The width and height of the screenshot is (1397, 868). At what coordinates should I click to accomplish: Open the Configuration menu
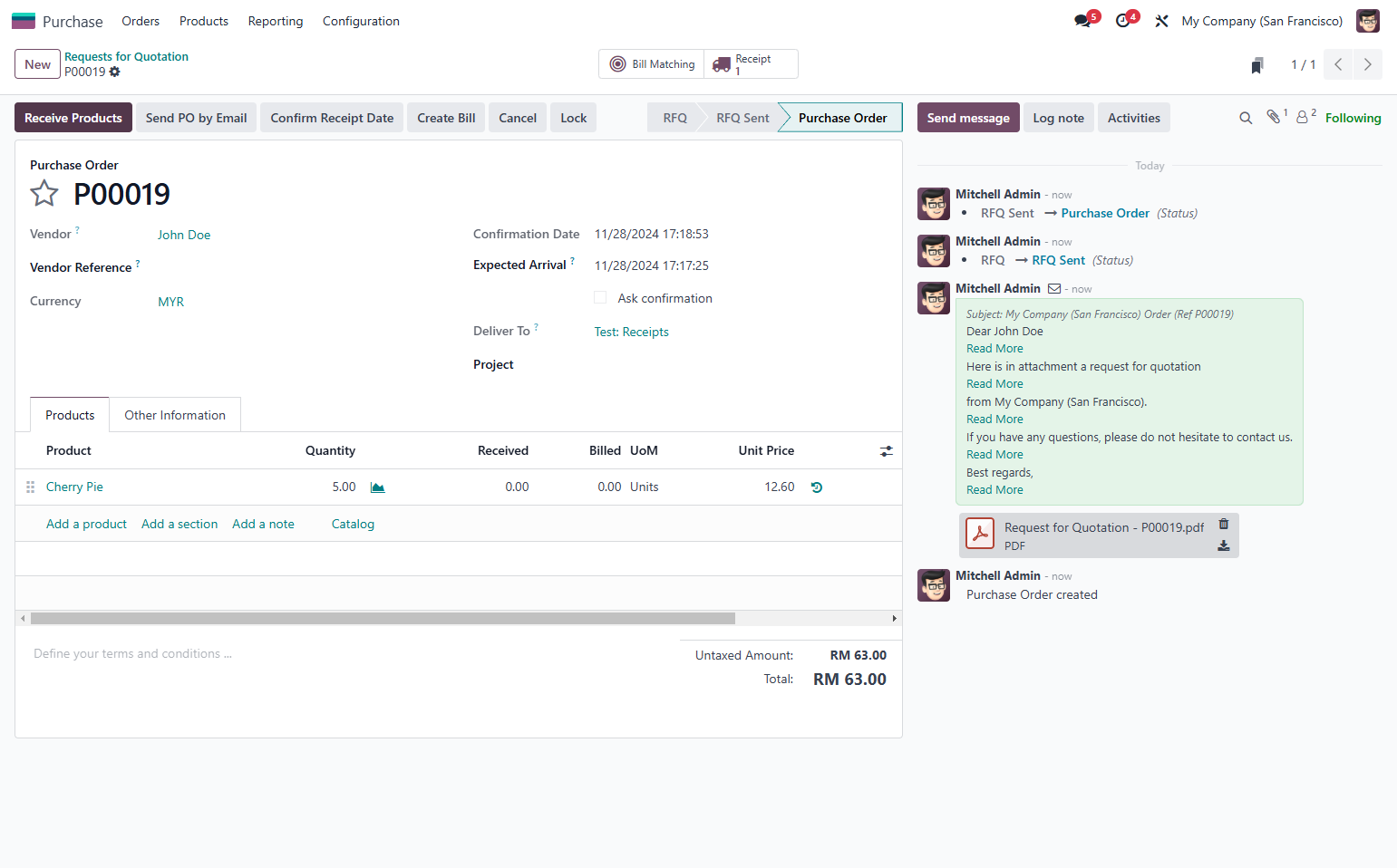point(361,21)
